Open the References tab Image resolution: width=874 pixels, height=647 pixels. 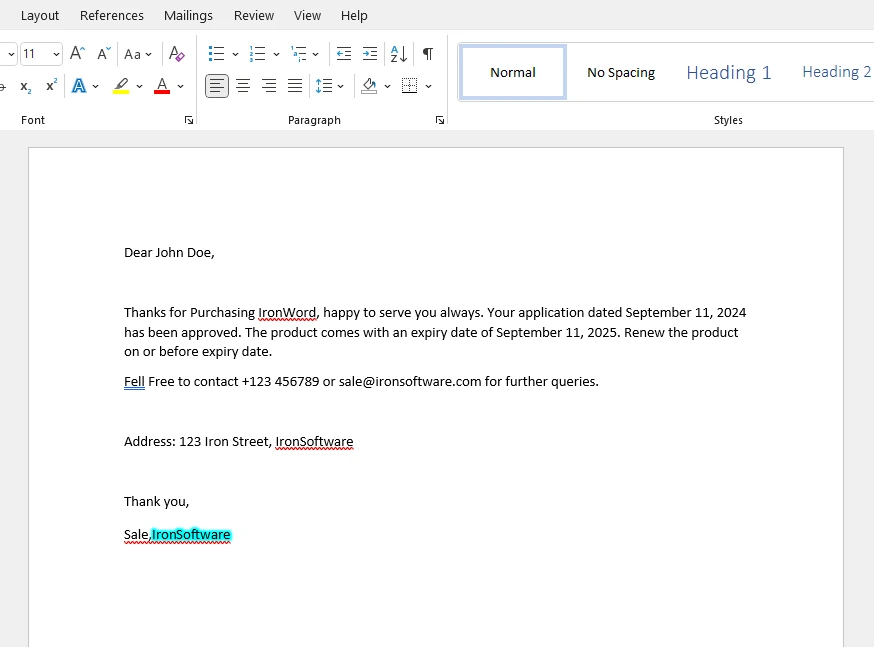click(112, 15)
